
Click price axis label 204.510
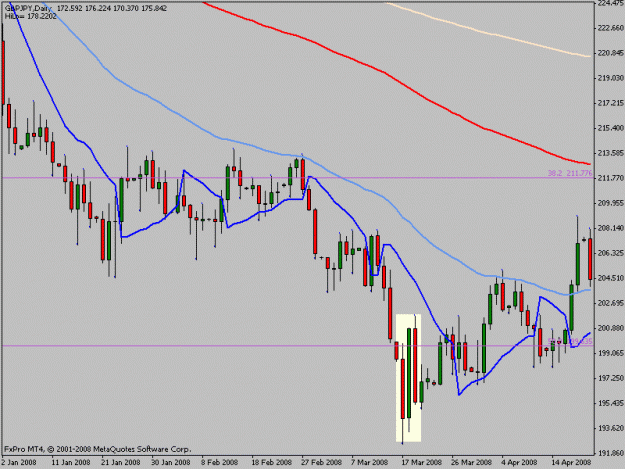point(610,278)
